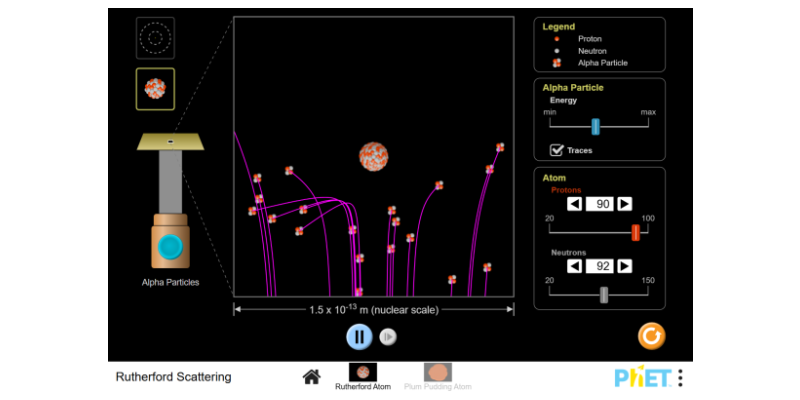Select the atomic scale view thumbnail
This screenshot has height=400, width=800.
point(155,38)
